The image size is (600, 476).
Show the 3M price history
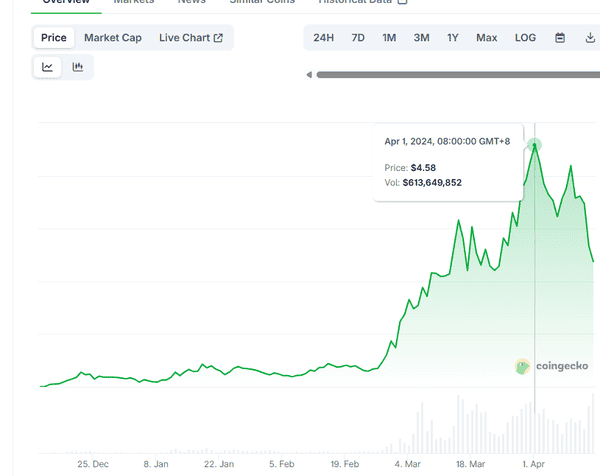click(x=421, y=38)
